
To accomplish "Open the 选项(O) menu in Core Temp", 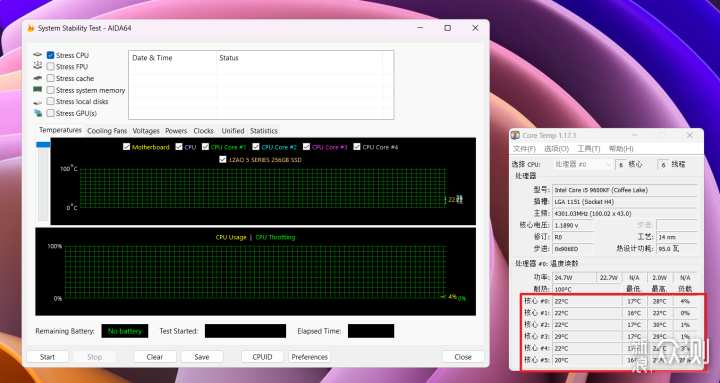I will [556, 149].
